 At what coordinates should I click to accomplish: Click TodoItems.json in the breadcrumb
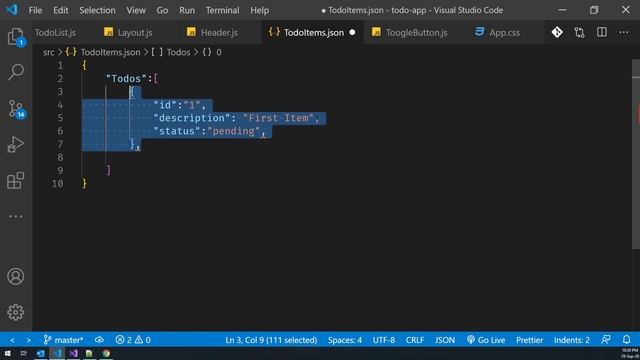(x=110, y=52)
